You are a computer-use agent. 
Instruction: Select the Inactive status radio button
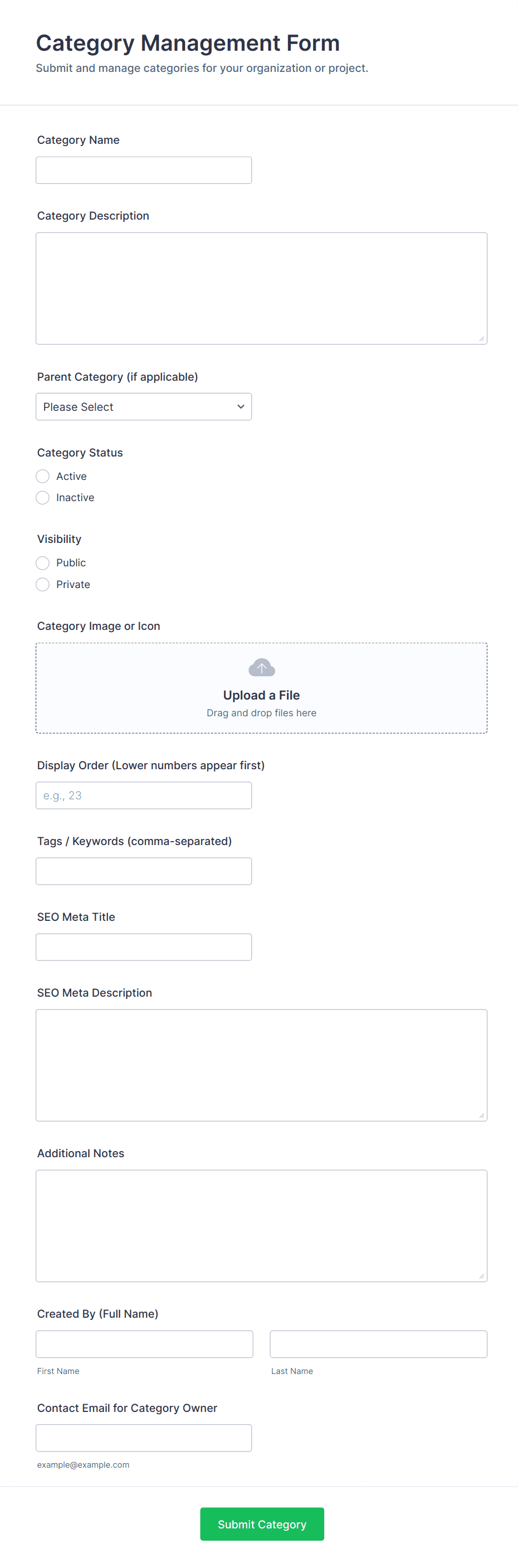coord(42,497)
